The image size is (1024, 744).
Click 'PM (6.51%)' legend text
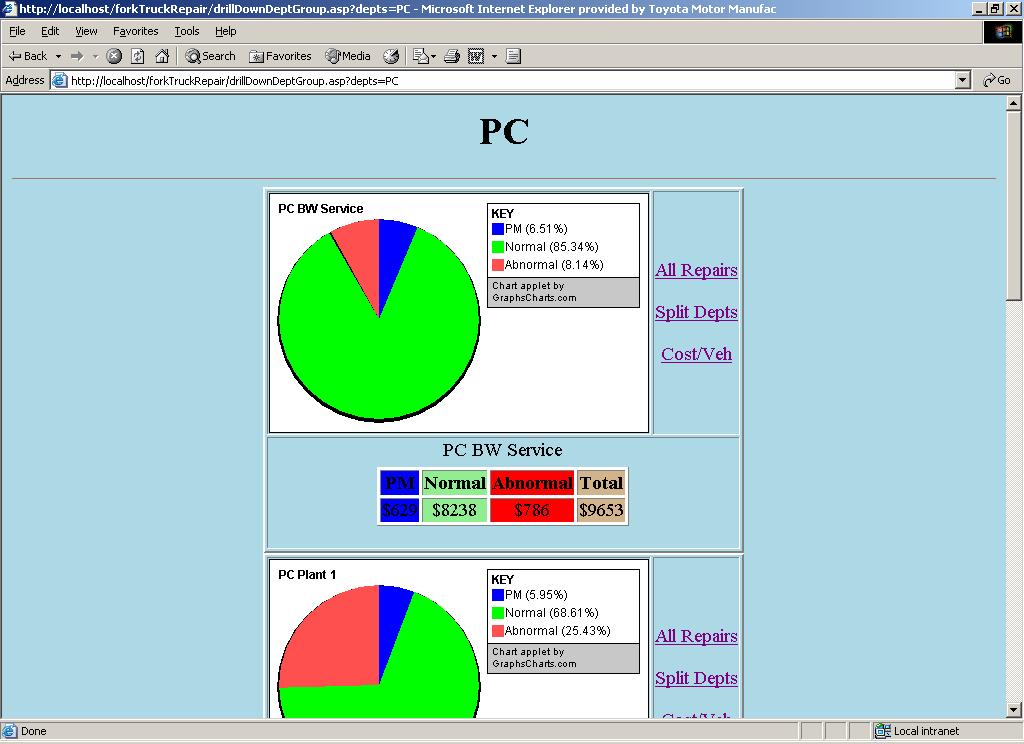536,229
